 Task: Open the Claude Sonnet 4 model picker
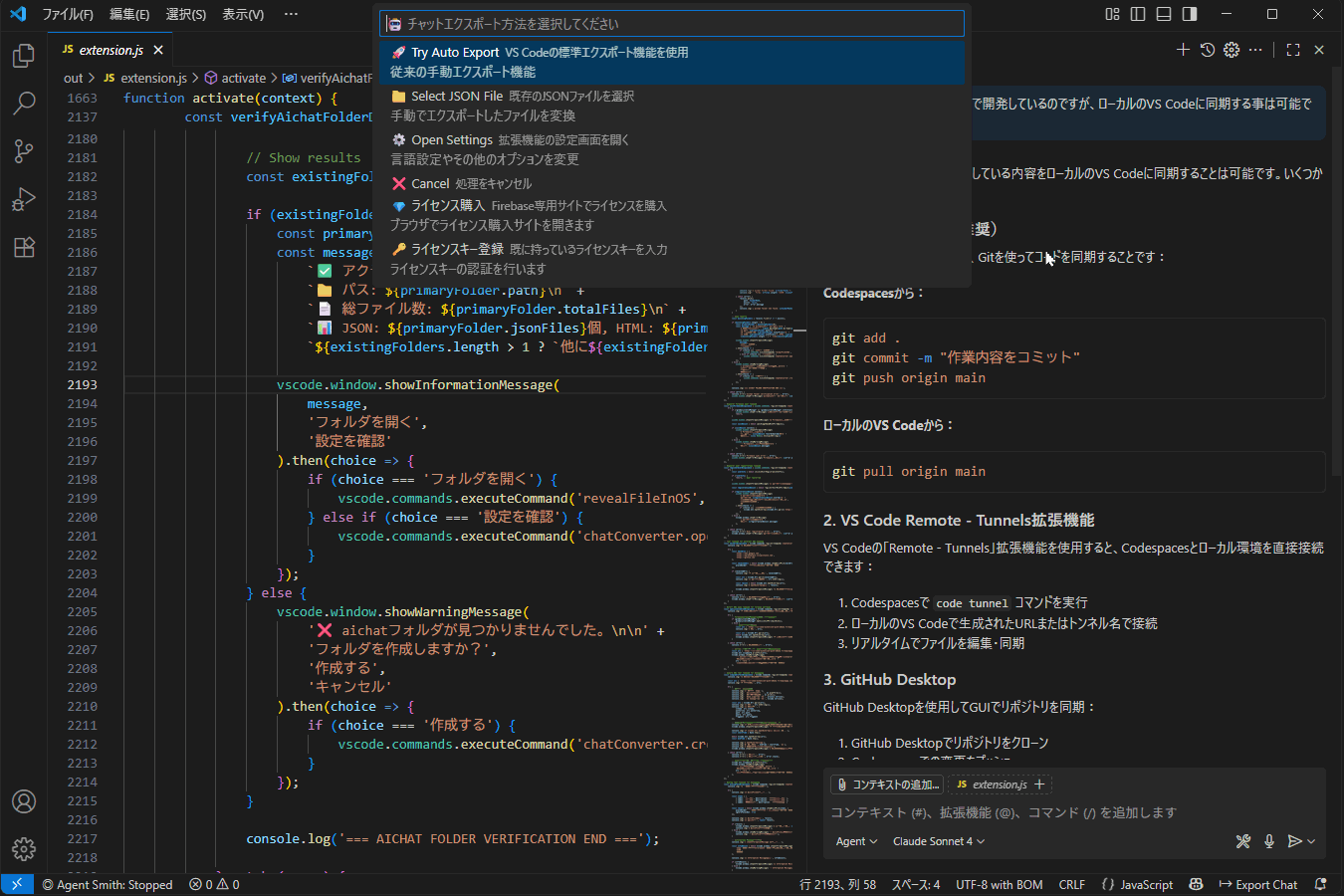click(938, 841)
